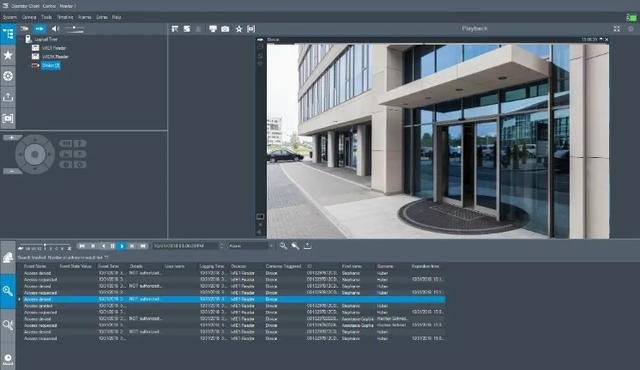The width and height of the screenshot is (640, 370).
Task: Toggle the highlighted blue playback mode button
Action: [x=40, y=29]
